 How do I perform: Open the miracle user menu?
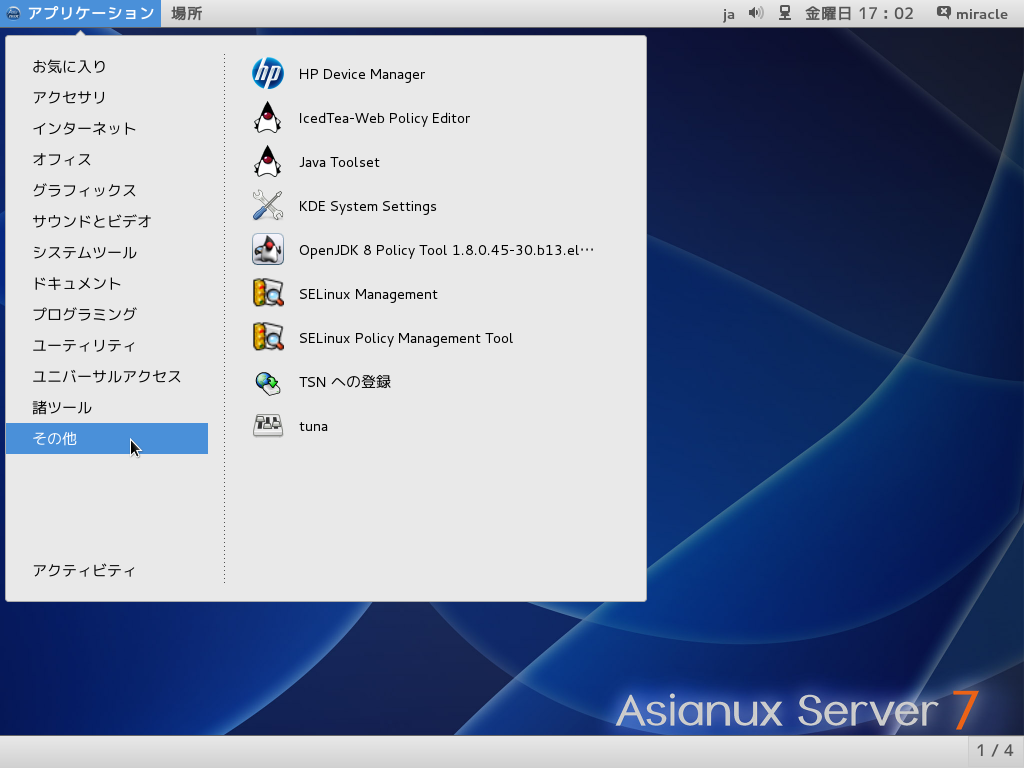pos(972,13)
